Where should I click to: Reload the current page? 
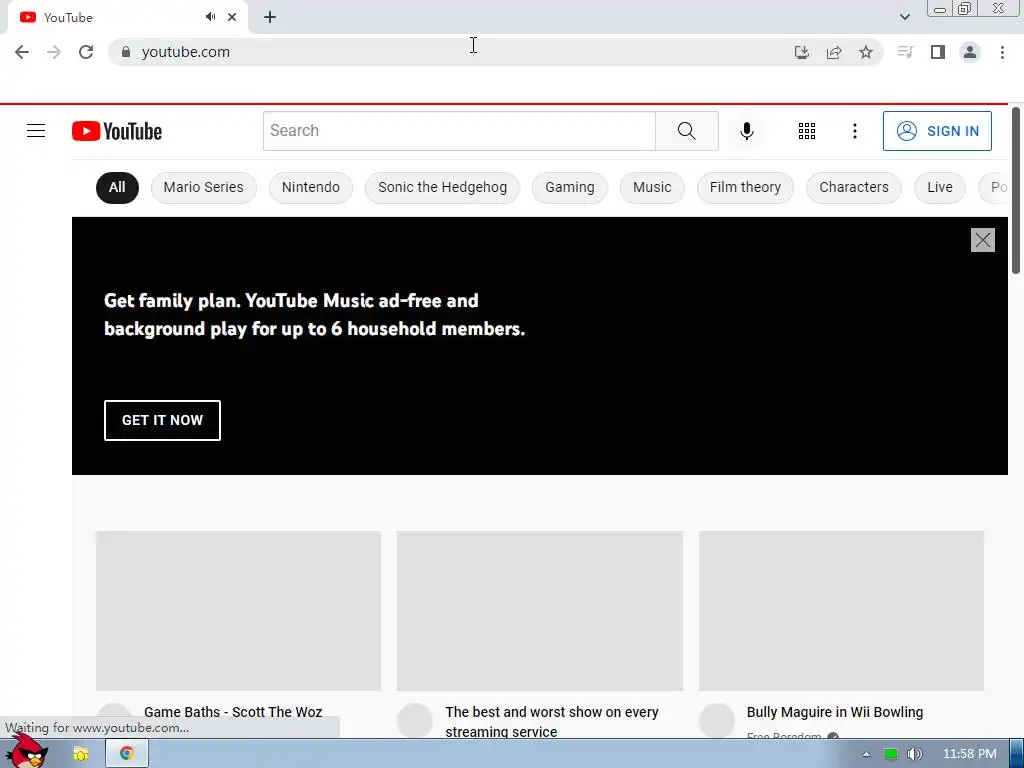point(86,52)
